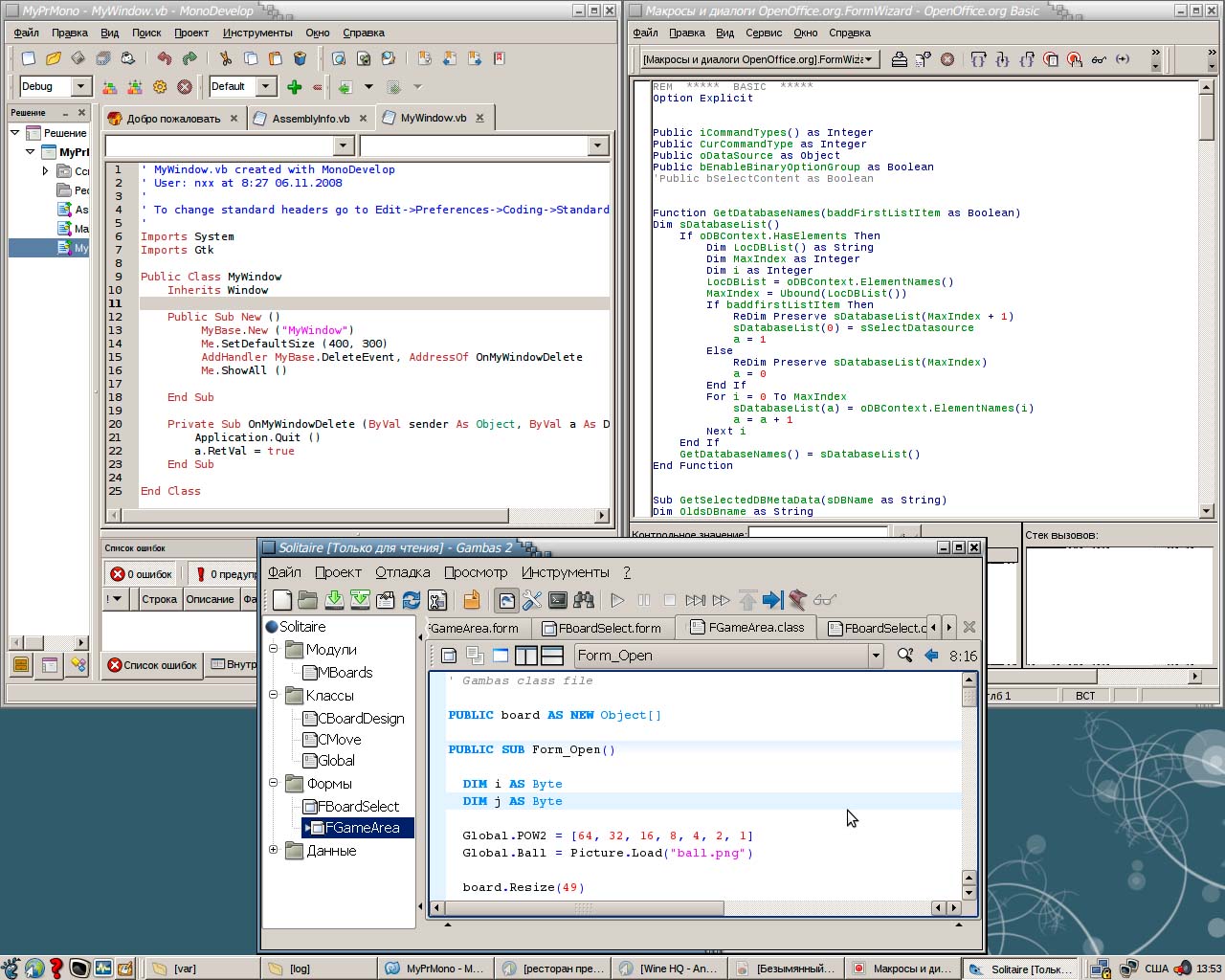Enable a watch with the glasses icon
Image resolution: width=1225 pixels, height=980 pixels.
tap(1098, 59)
